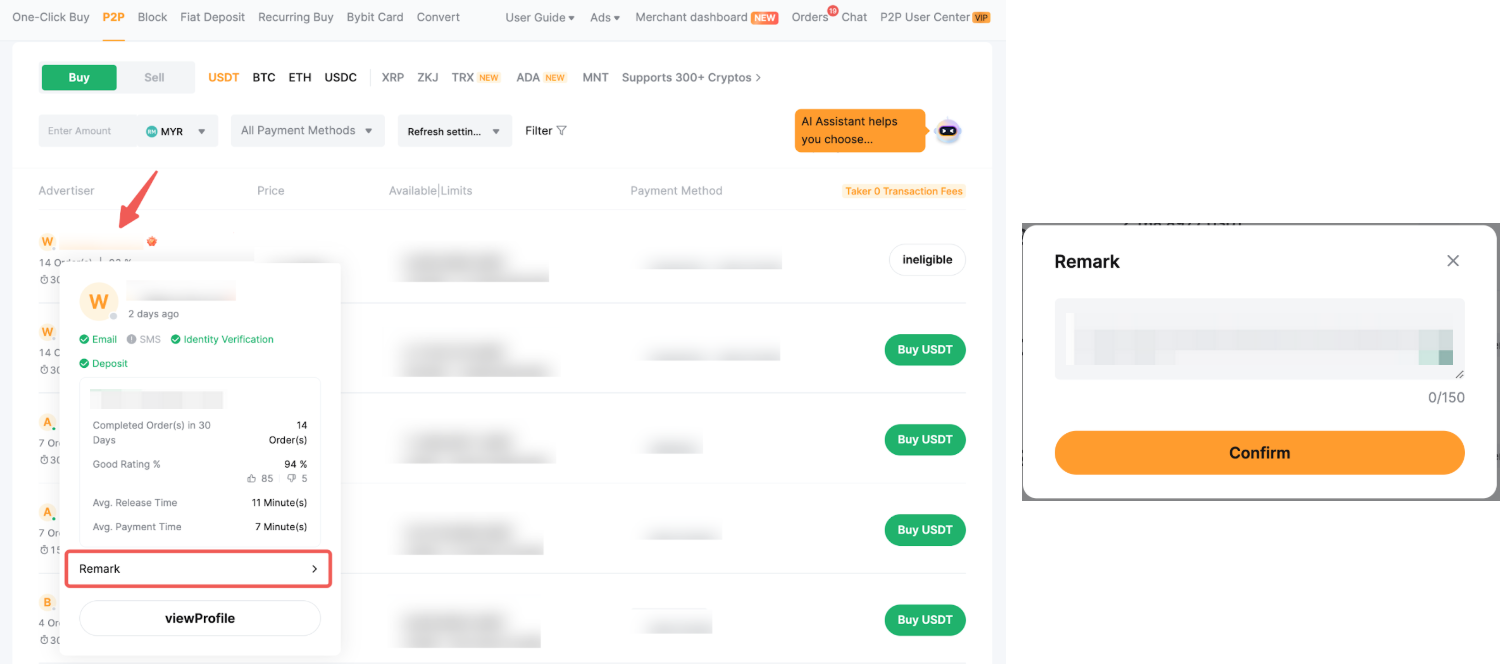Click the advertiser W avatar in popup
1500x665 pixels.
click(x=99, y=301)
